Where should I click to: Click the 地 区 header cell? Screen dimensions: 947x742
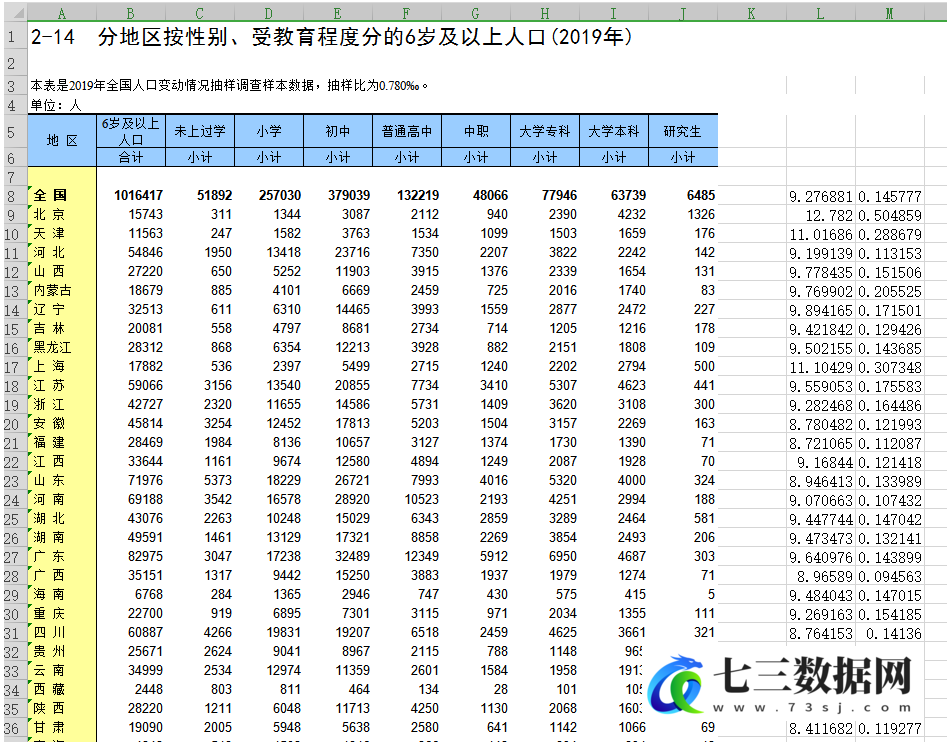pos(62,140)
